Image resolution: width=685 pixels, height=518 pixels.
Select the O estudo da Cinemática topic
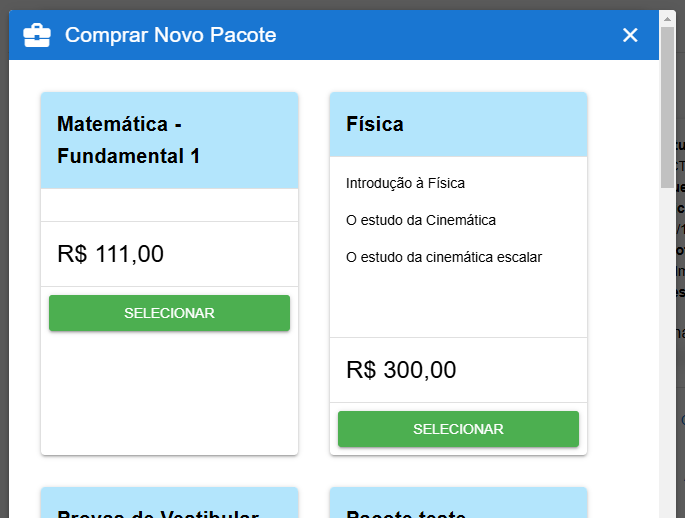(420, 220)
